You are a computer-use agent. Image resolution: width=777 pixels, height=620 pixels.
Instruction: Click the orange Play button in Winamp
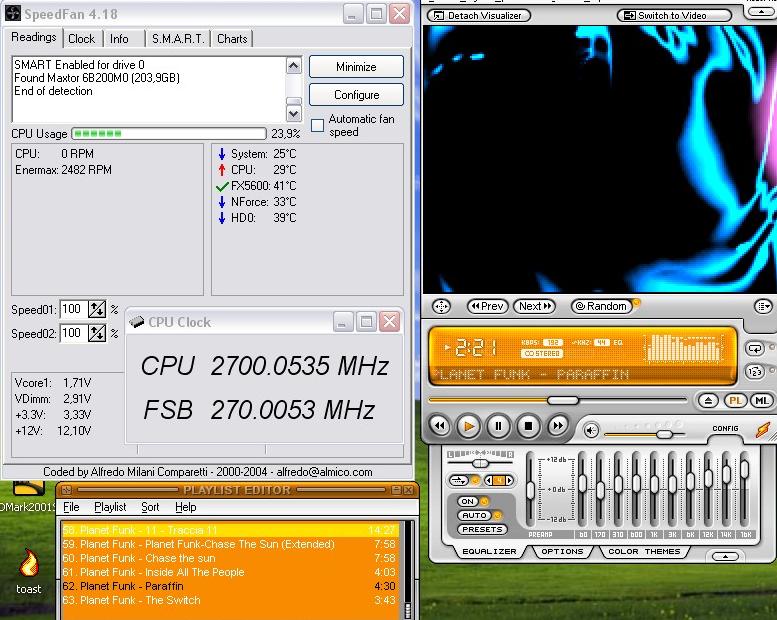[469, 426]
